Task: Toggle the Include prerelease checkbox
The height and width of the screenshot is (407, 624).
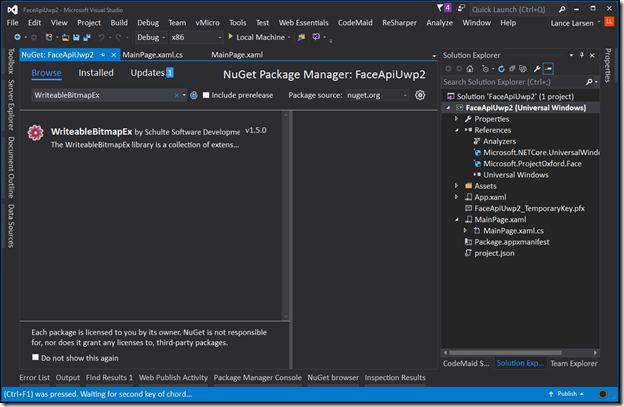Action: tap(206, 95)
